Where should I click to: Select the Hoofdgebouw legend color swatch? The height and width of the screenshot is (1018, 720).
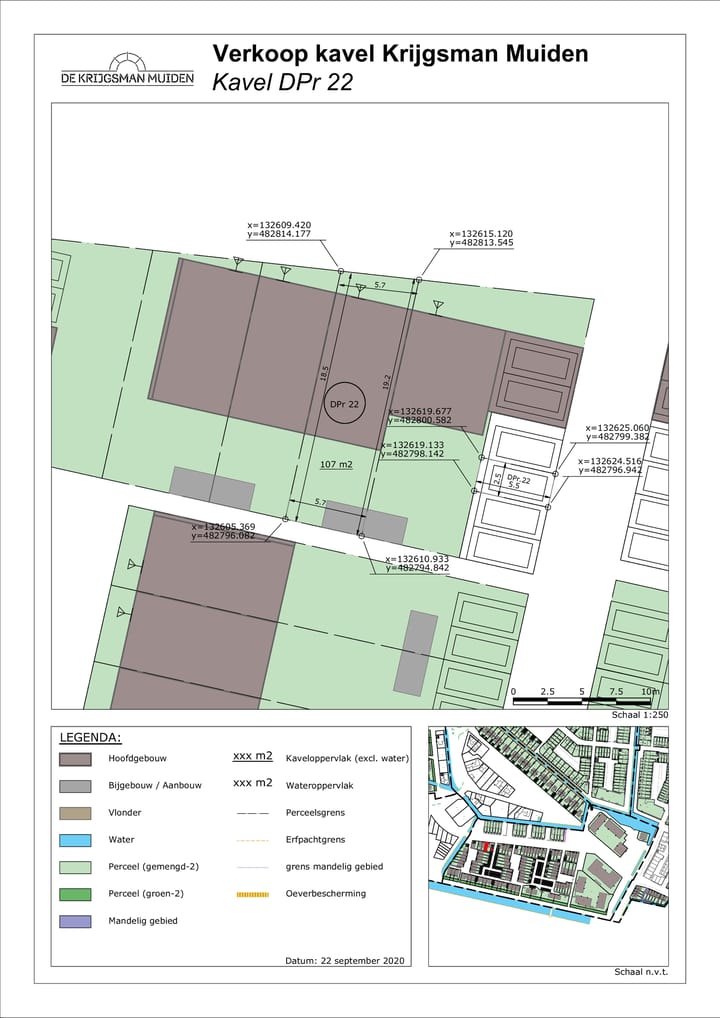[x=76, y=759]
